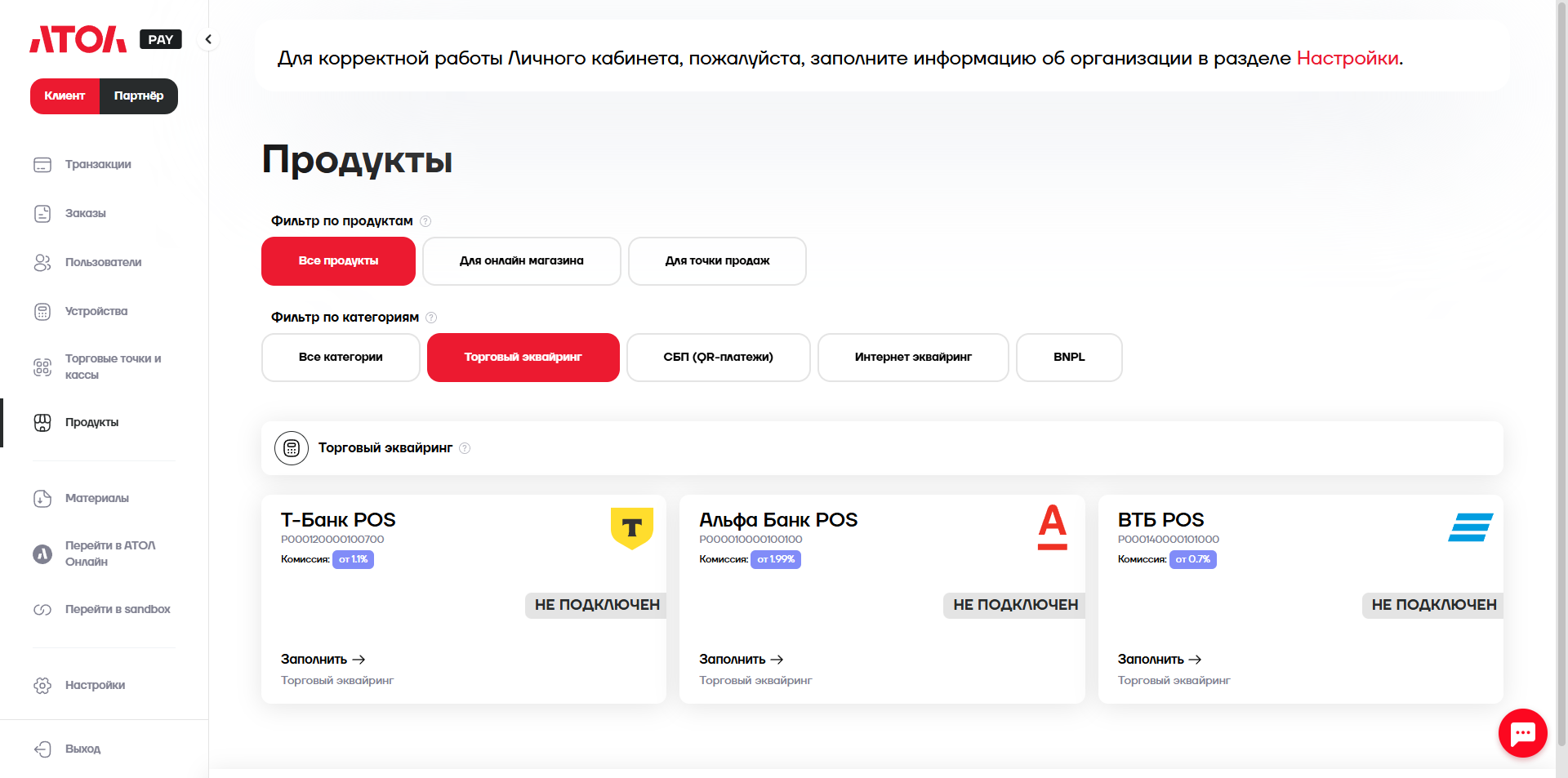Select the Пользователи people icon
1568x778 pixels.
click(42, 263)
